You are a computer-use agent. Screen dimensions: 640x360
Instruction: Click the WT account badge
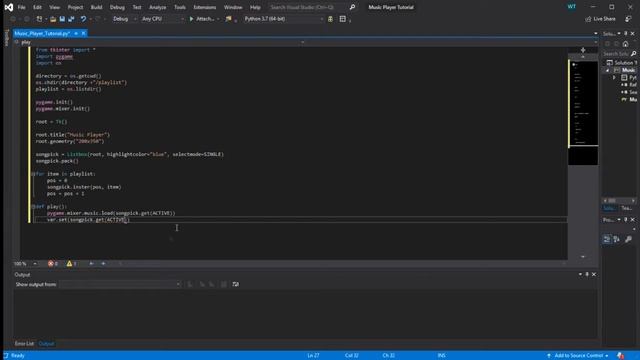571,7
